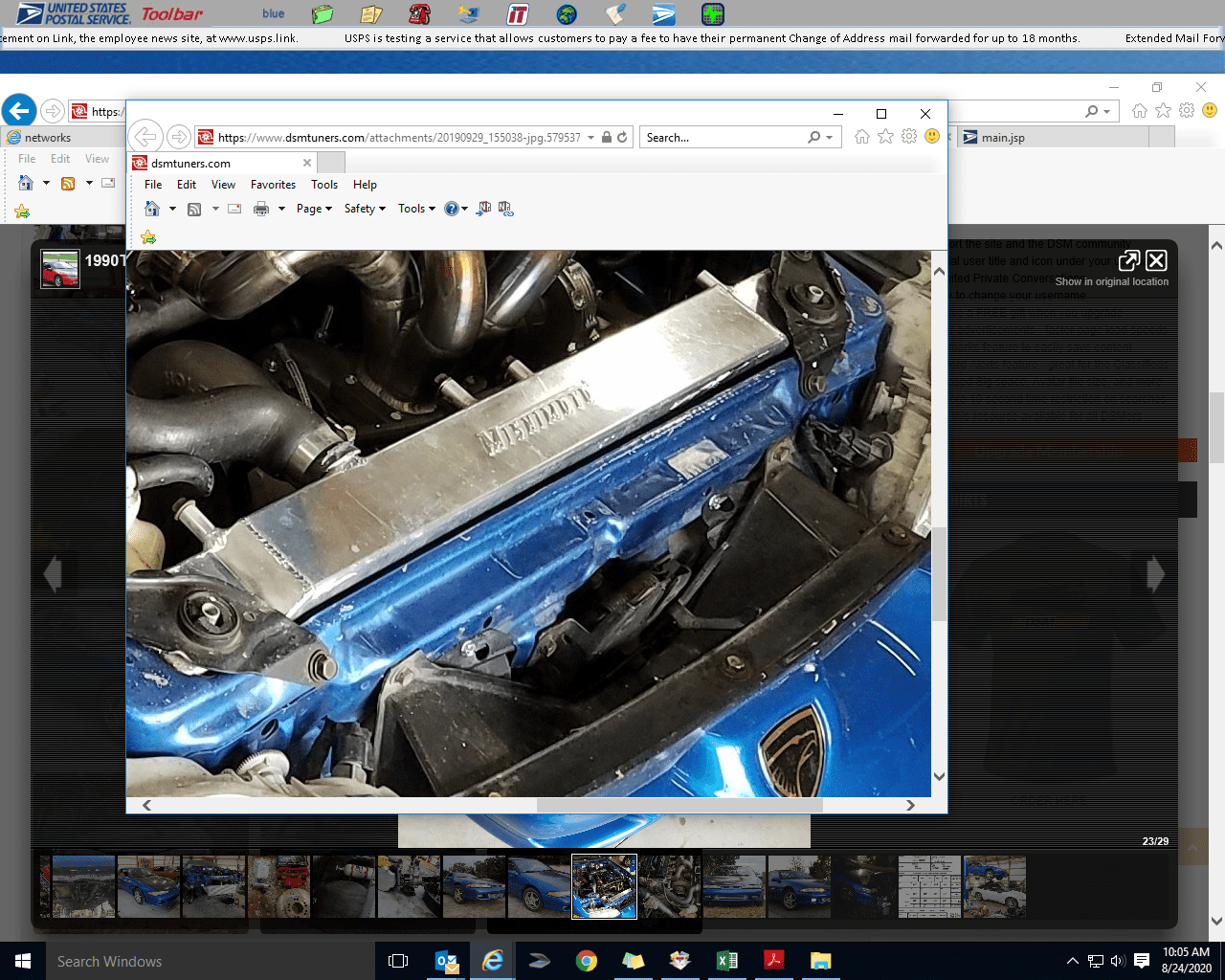Refresh the dsmtuners attachment page

[x=622, y=137]
